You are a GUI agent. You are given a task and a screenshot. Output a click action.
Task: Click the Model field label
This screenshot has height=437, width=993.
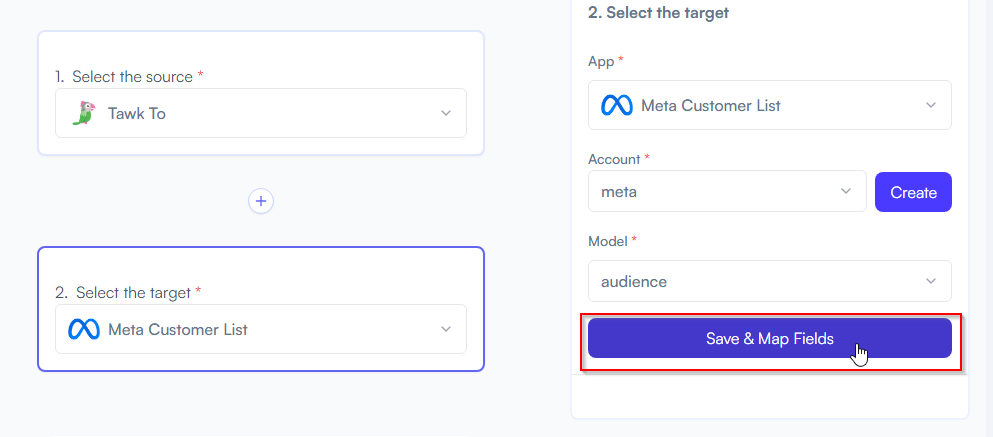612,241
